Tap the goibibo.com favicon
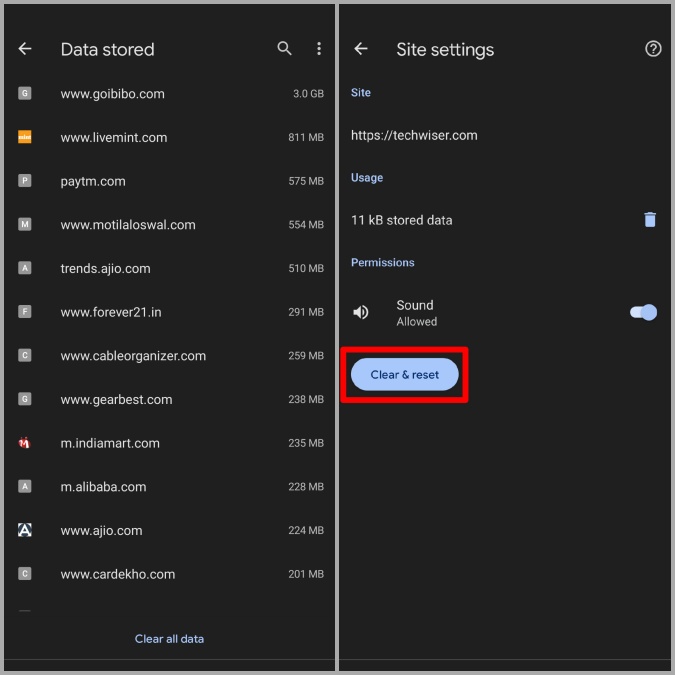The width and height of the screenshot is (675, 675). coord(25,93)
